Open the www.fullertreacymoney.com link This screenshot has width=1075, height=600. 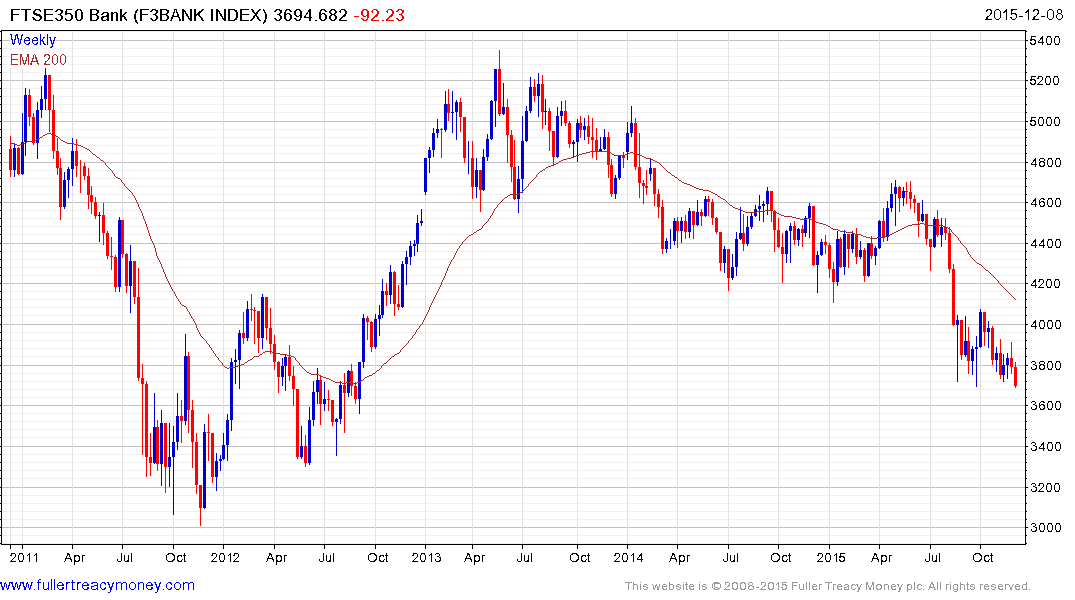click(x=97, y=585)
